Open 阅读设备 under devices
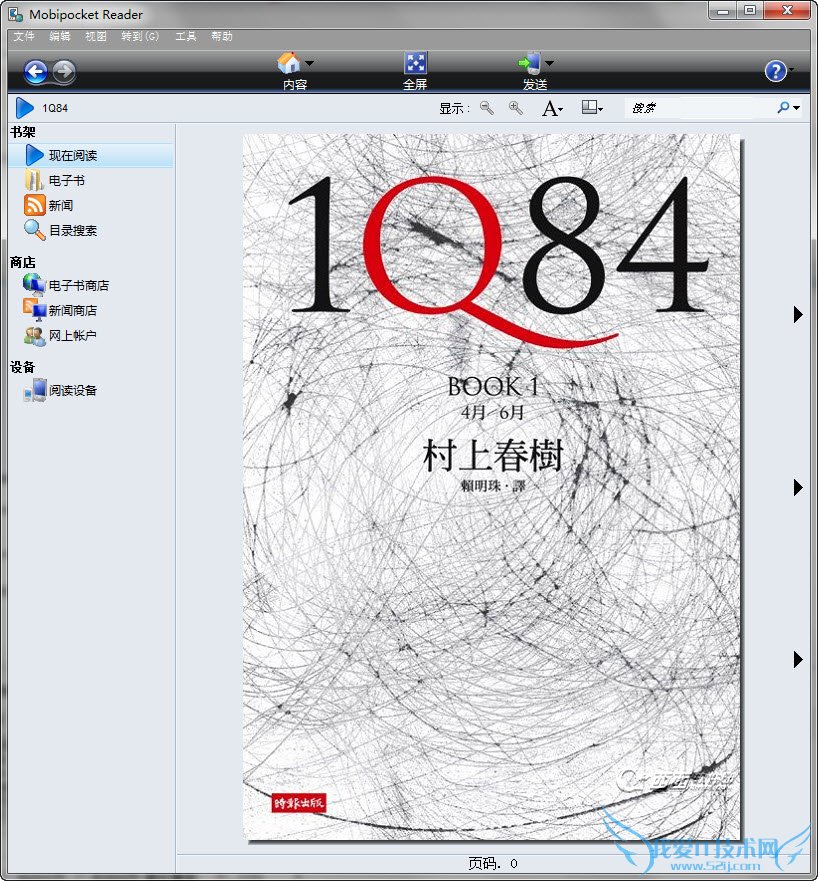 coord(72,391)
